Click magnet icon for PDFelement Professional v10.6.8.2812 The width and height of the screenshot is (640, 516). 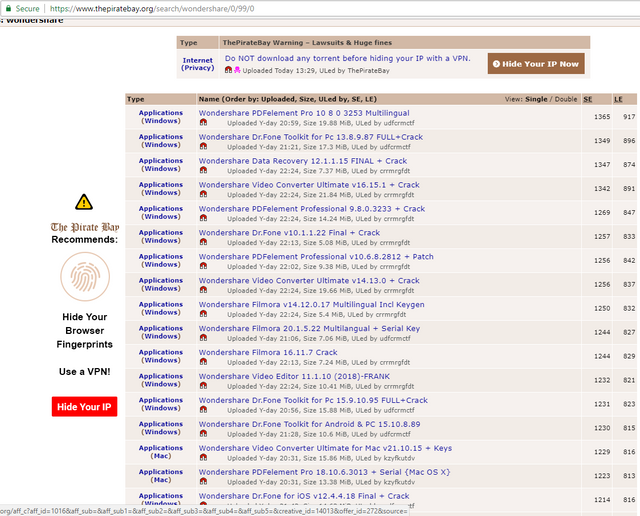203,266
